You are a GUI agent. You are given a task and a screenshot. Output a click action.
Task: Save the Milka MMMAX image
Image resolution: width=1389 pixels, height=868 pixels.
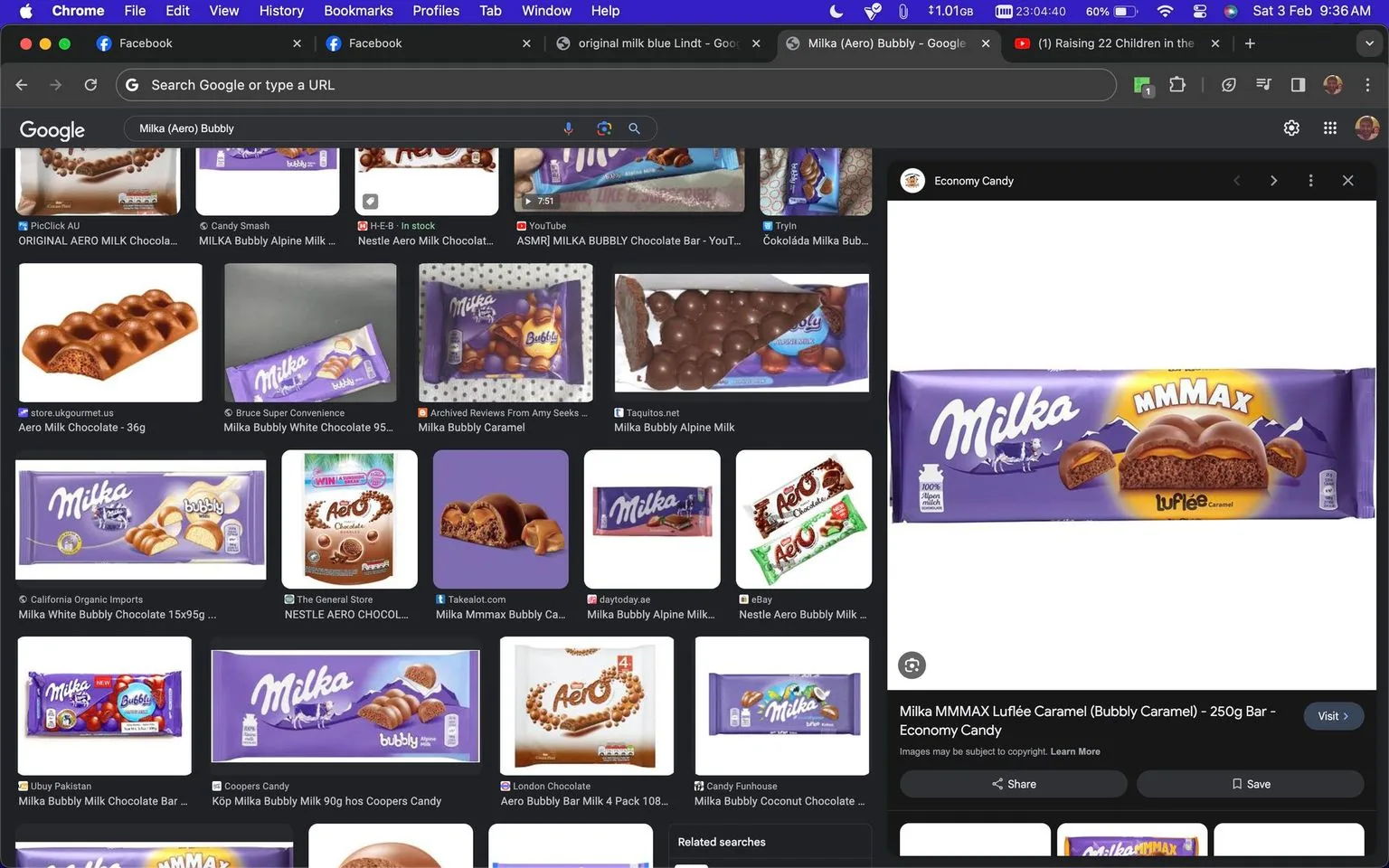click(1250, 783)
